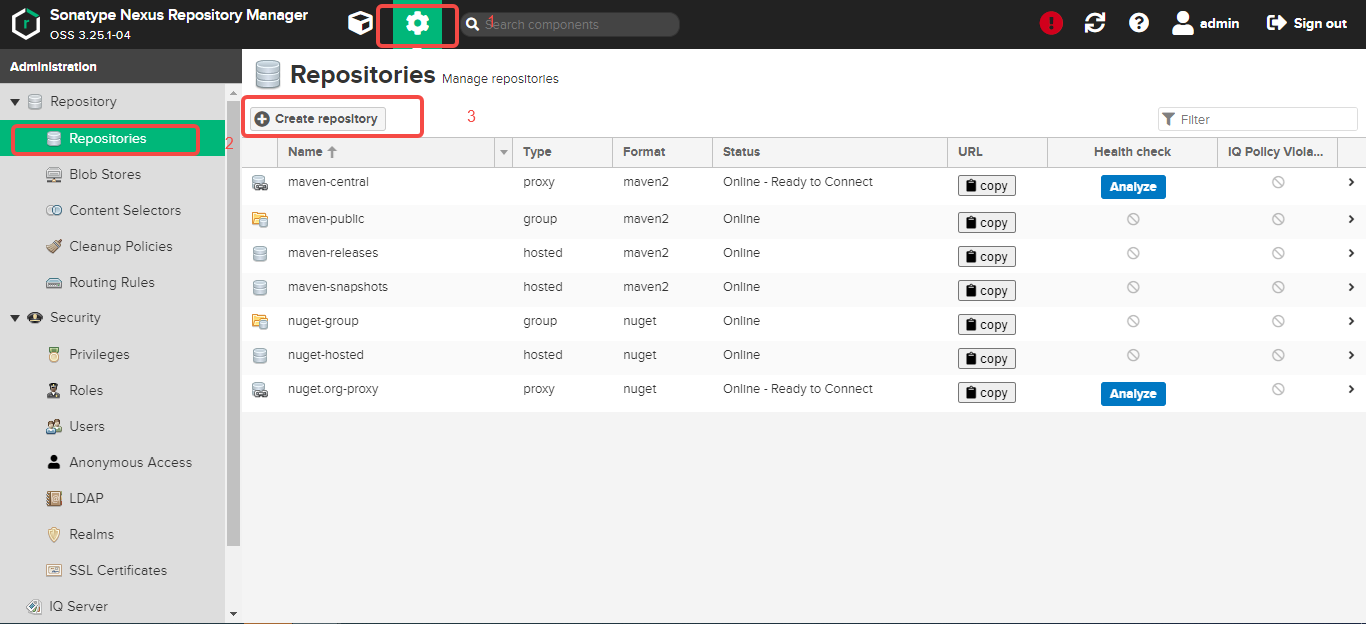
Task: Click maven-central IQ policy disabled icon
Action: pos(1278,182)
